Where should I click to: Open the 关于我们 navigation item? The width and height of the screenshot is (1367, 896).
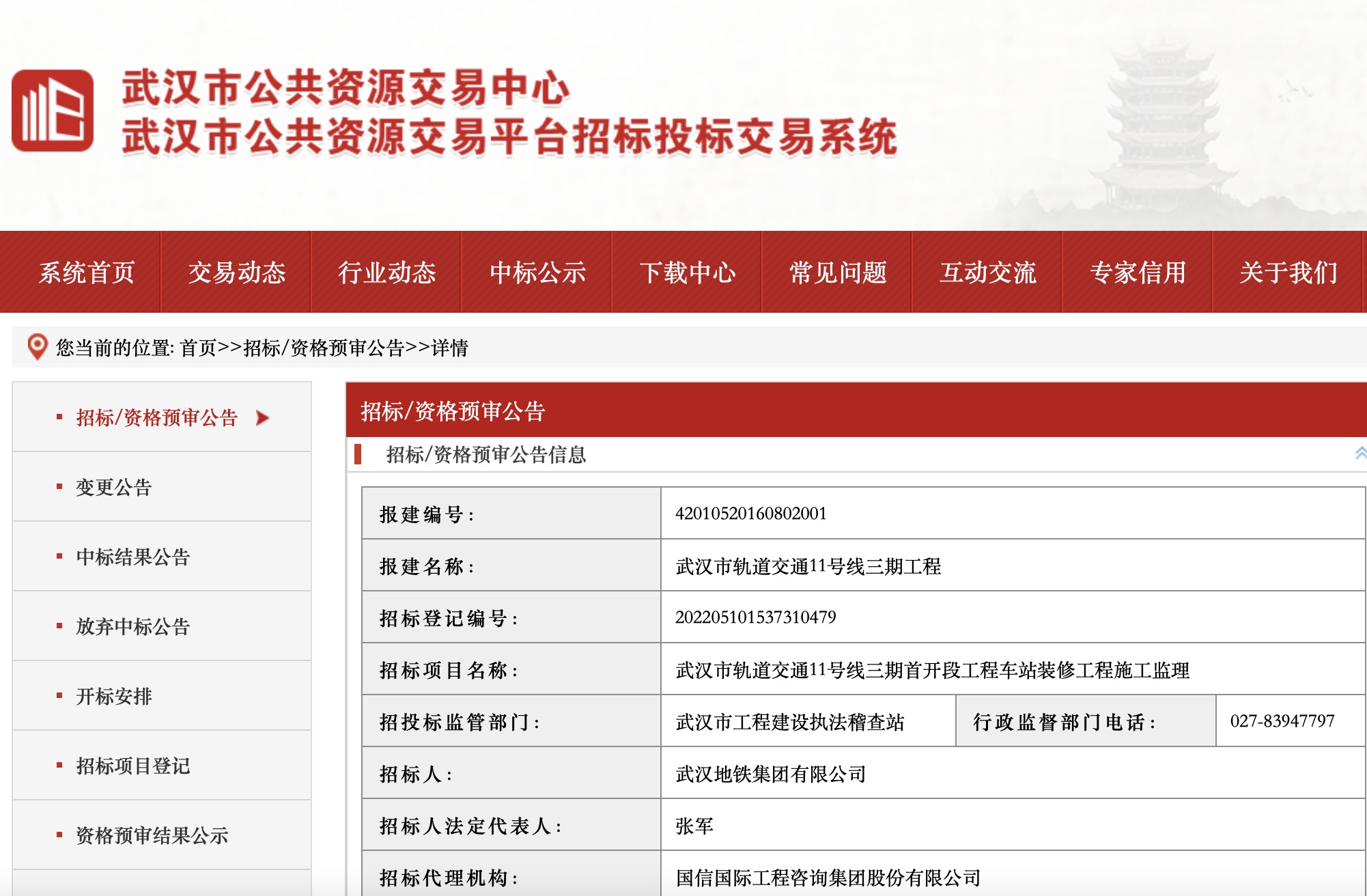(x=1288, y=272)
